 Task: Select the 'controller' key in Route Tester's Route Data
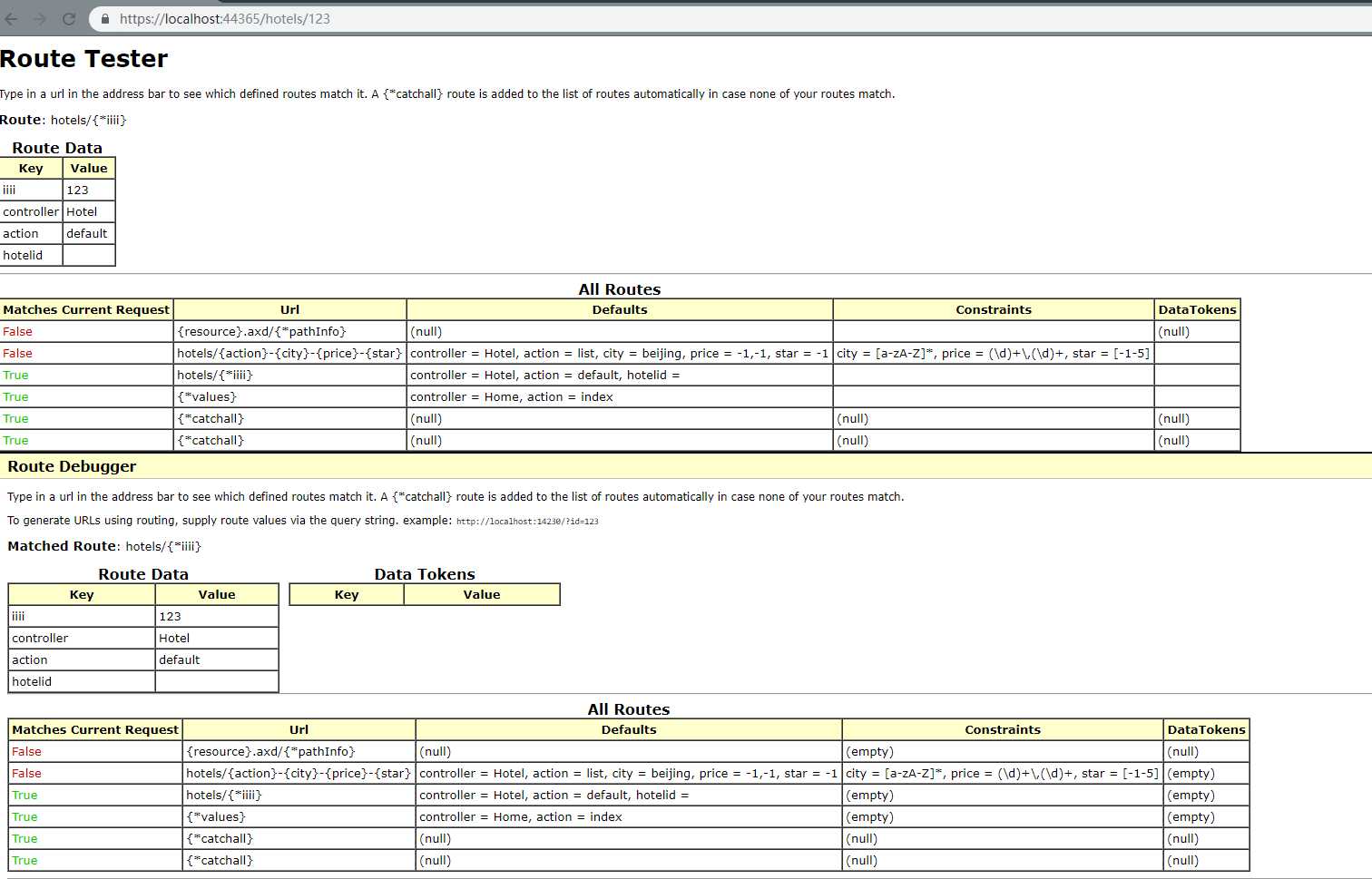(31, 211)
